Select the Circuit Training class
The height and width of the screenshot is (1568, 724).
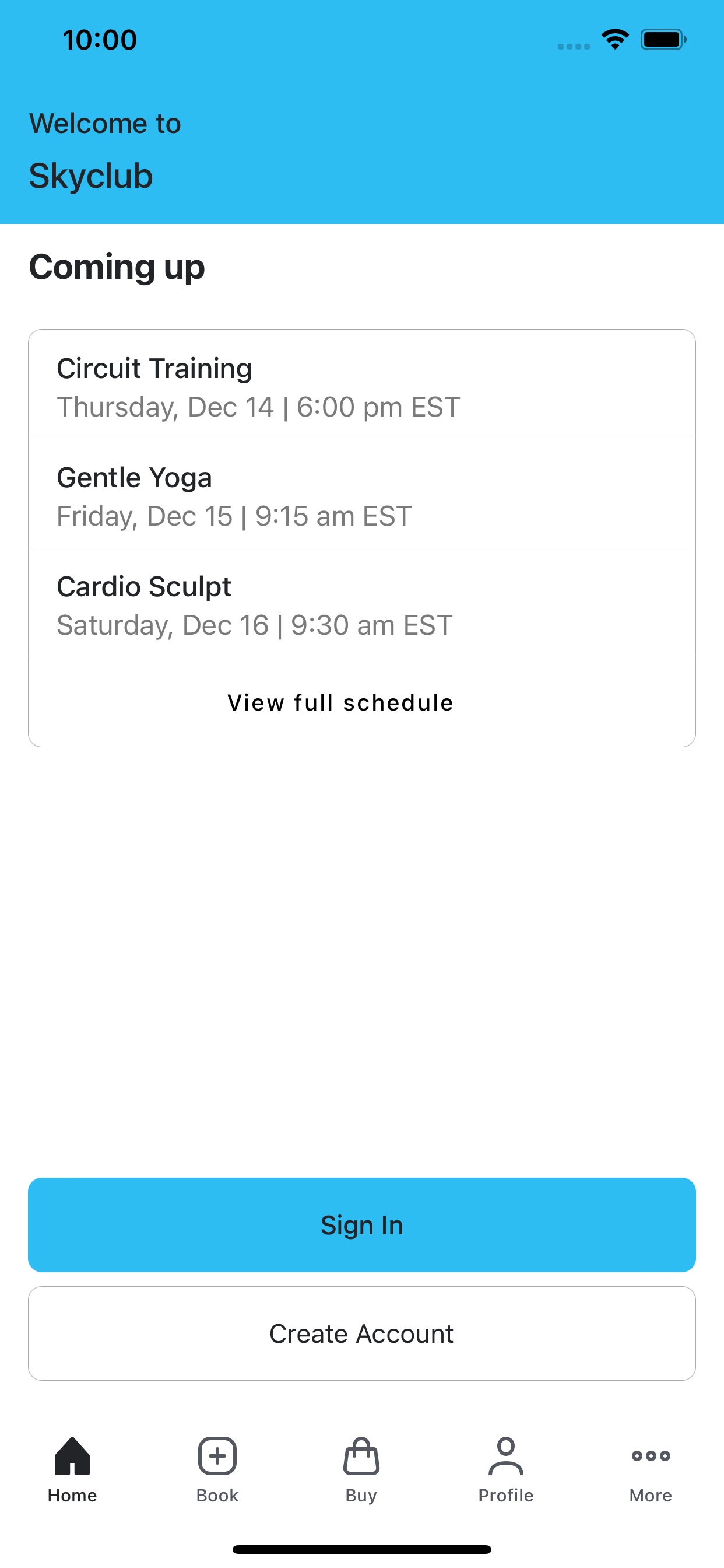click(x=362, y=384)
